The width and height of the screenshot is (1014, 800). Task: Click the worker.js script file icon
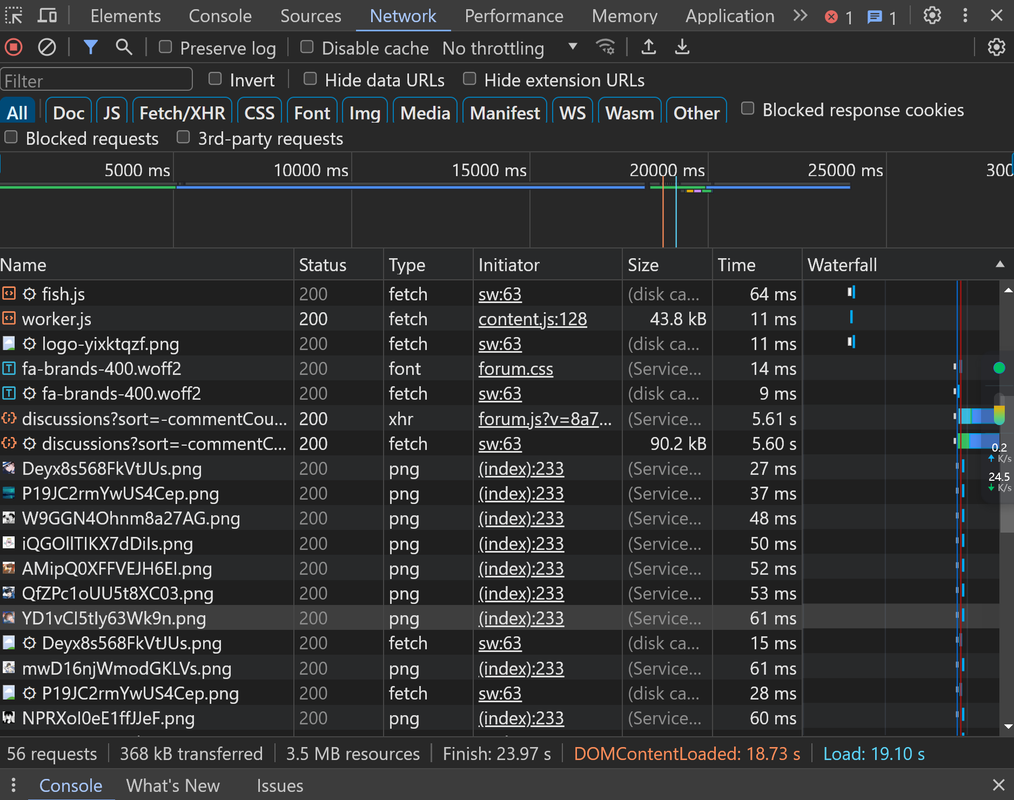pyautogui.click(x=8, y=319)
